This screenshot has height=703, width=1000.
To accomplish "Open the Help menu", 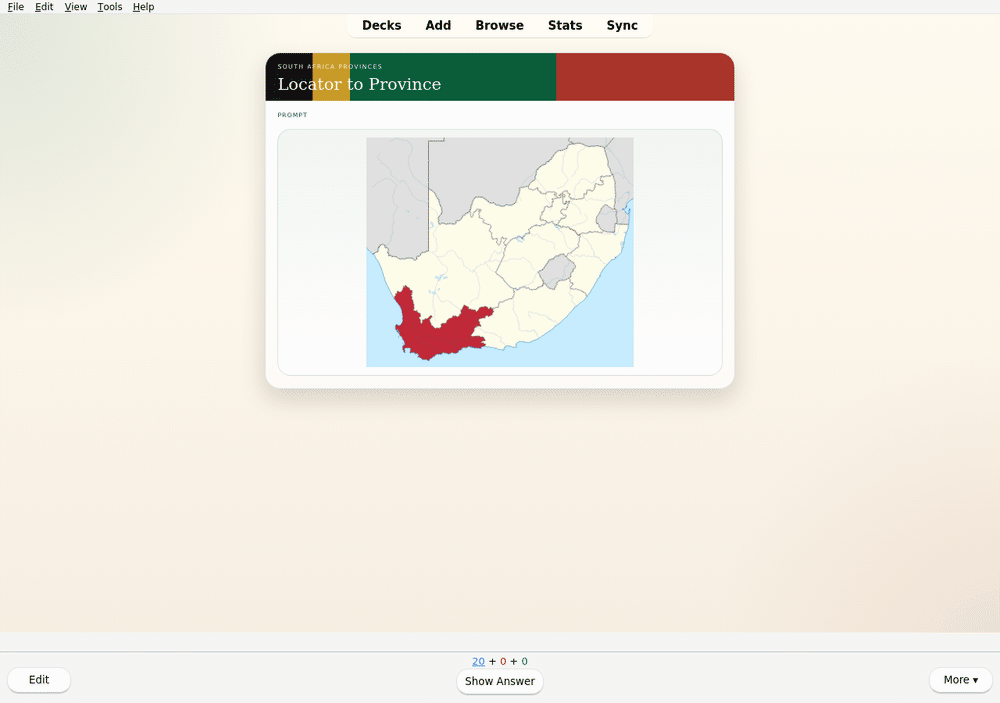I will click(x=143, y=6).
